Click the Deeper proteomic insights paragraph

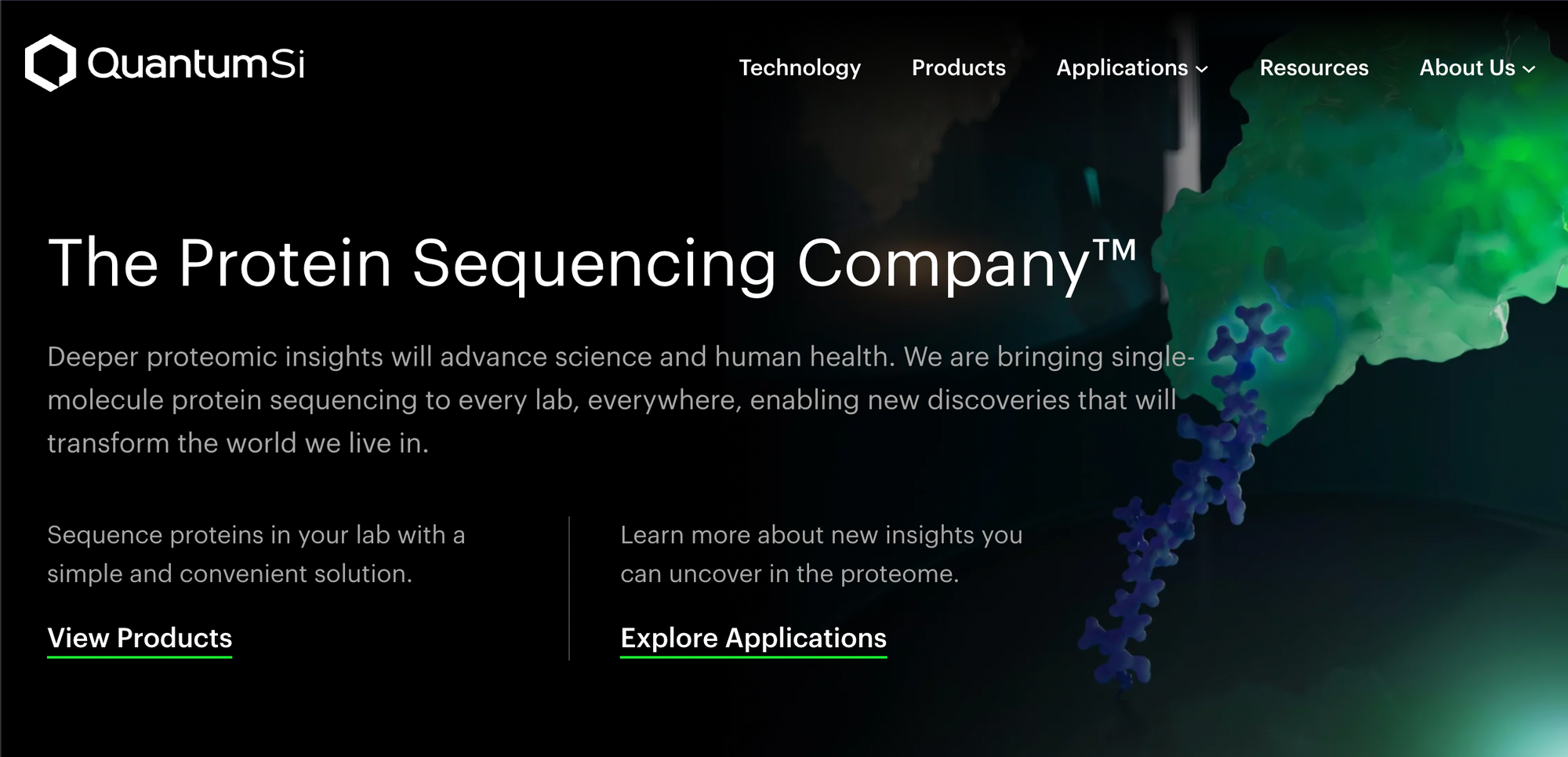612,400
